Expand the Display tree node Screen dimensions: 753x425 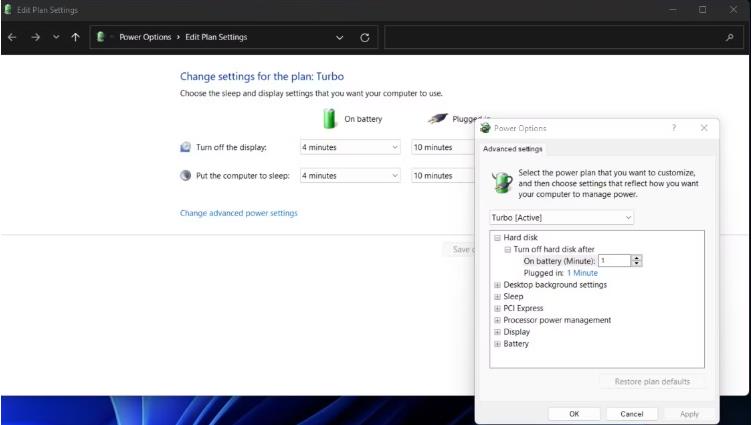(x=498, y=332)
